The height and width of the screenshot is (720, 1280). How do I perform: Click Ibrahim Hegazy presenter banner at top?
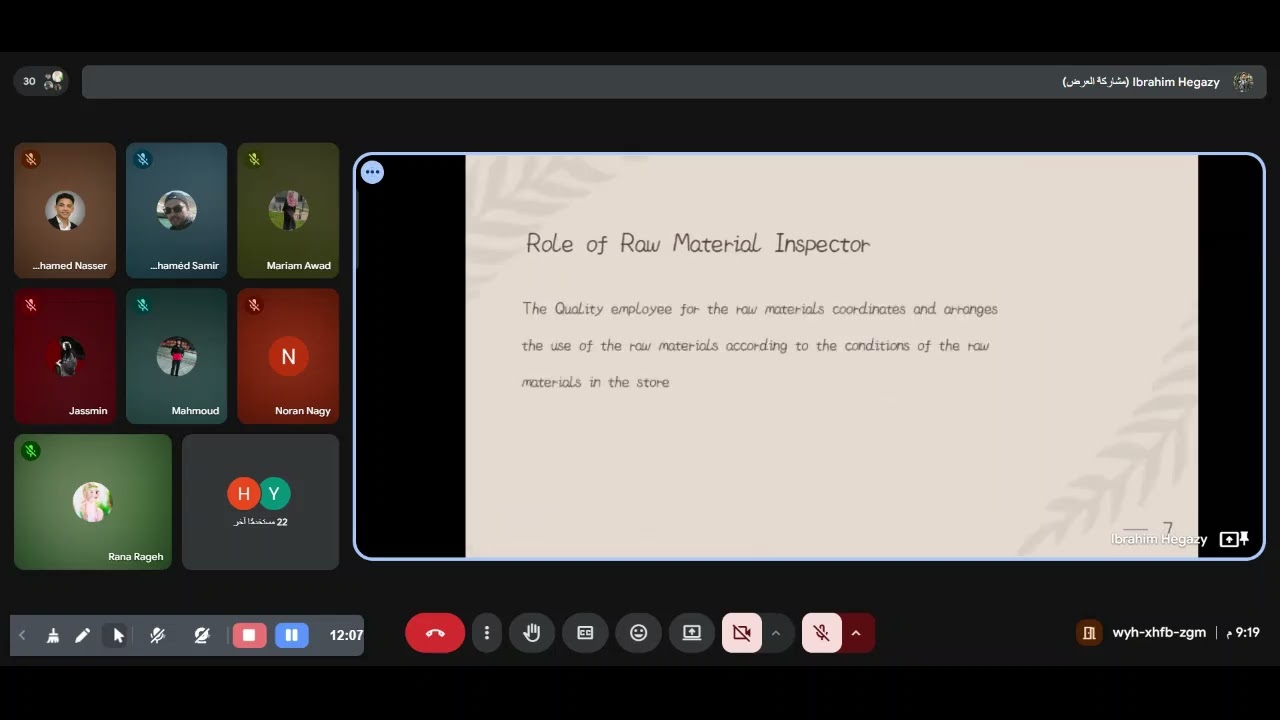click(674, 82)
